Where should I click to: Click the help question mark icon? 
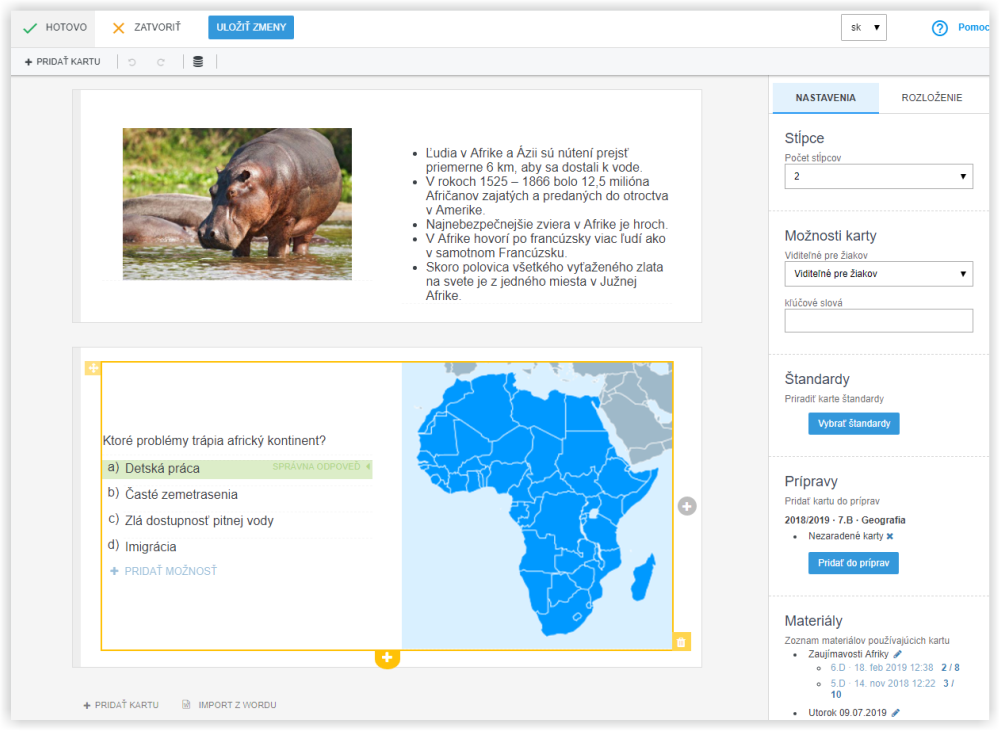[x=939, y=28]
